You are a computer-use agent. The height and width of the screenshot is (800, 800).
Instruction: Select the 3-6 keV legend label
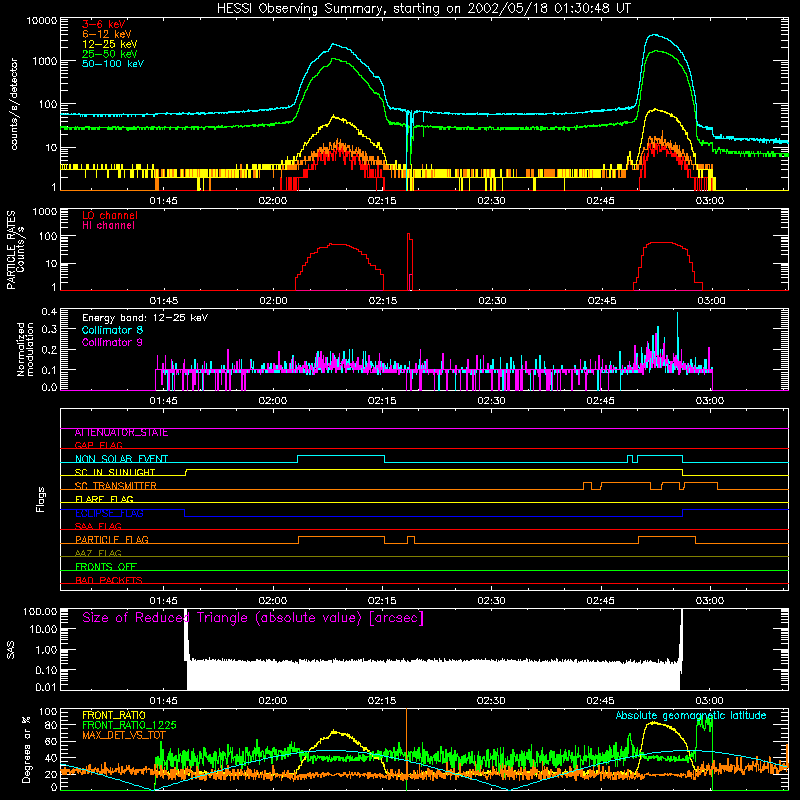click(104, 24)
